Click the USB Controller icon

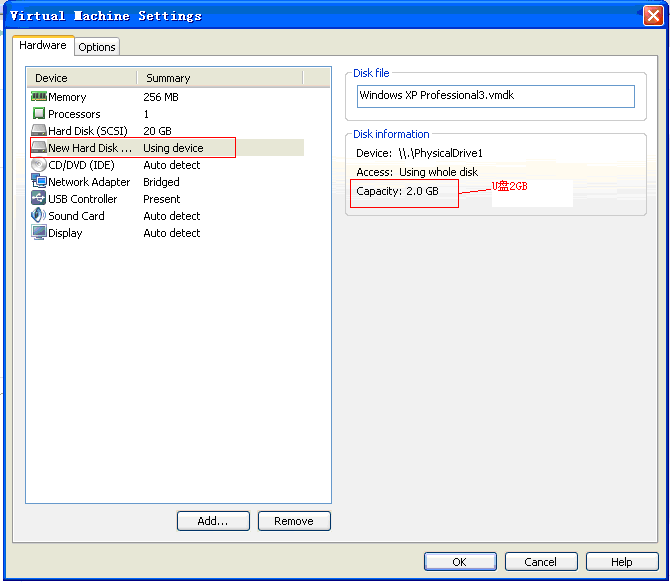pyautogui.click(x=38, y=198)
